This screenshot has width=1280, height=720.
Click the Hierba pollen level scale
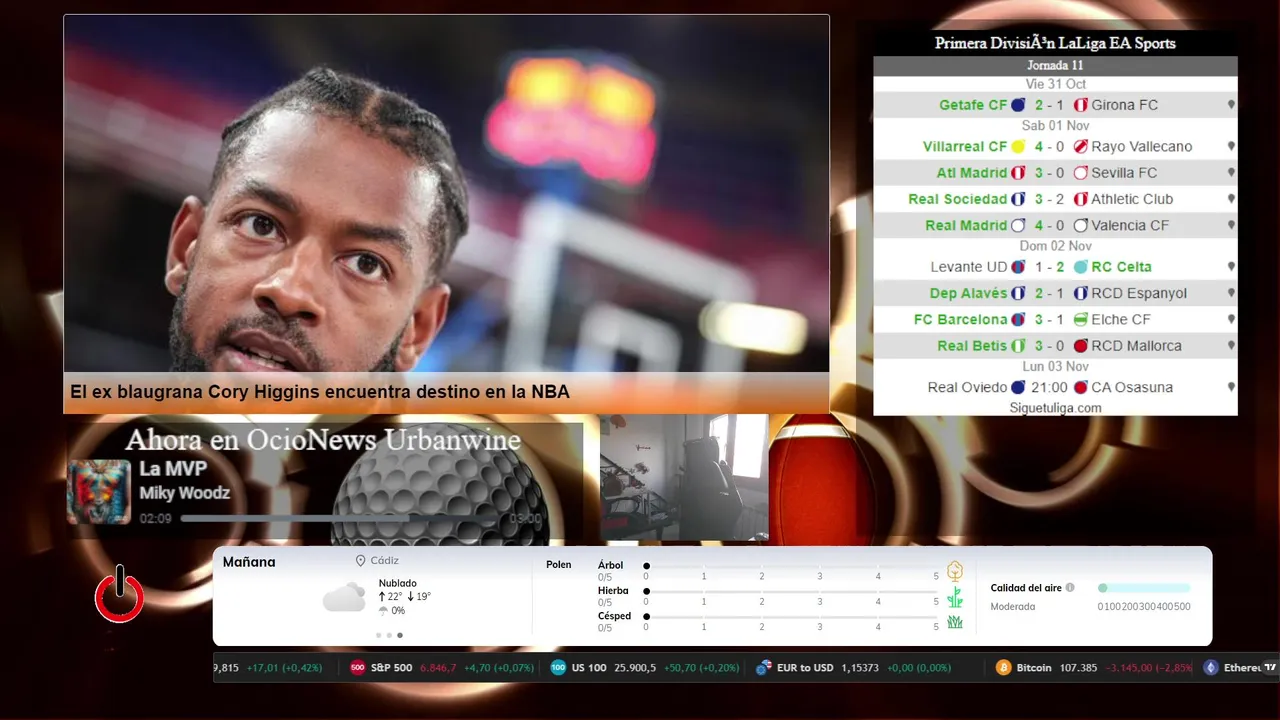coord(791,594)
